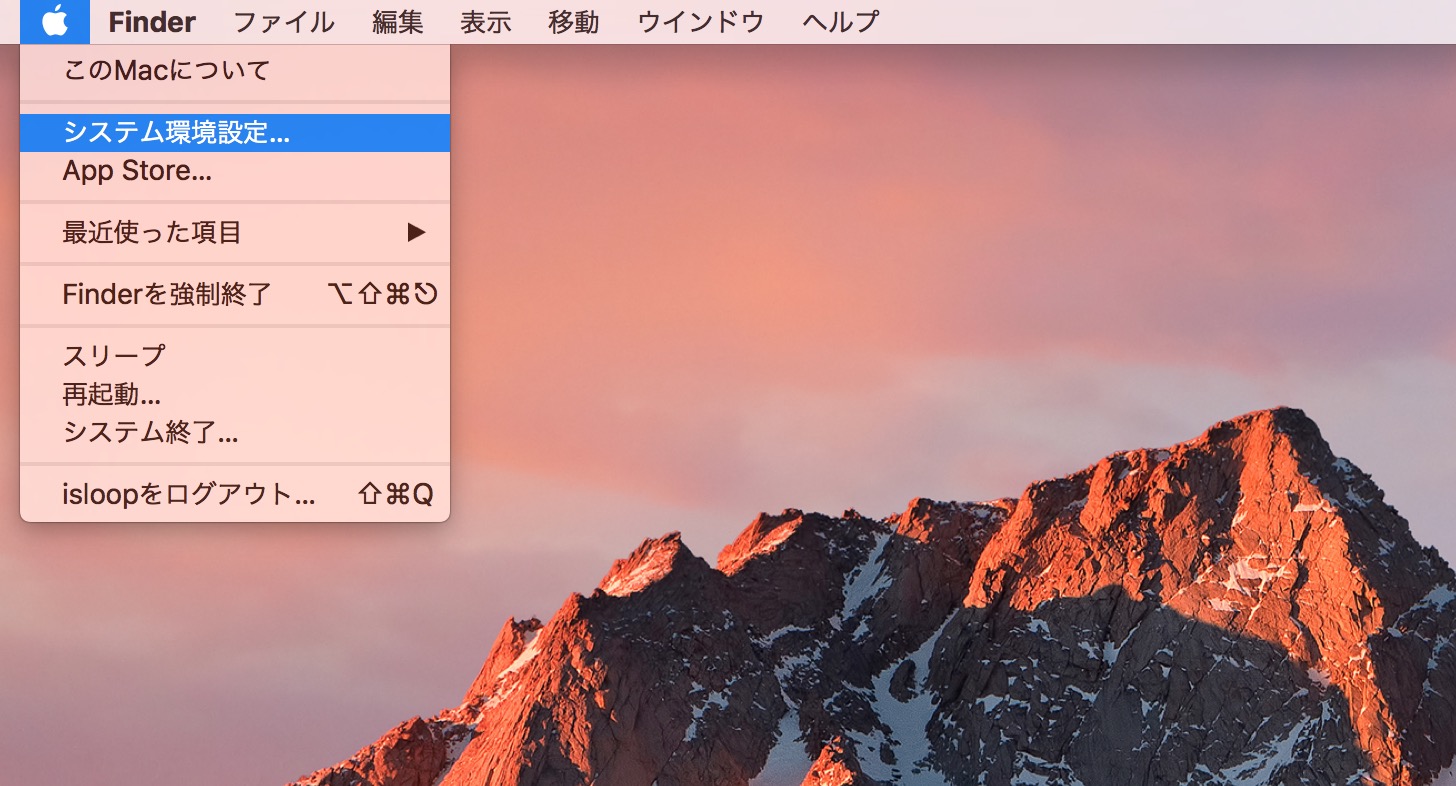1456x786 pixels.
Task: Choose システム環境設定... from Apple menu
Action: pos(235,133)
